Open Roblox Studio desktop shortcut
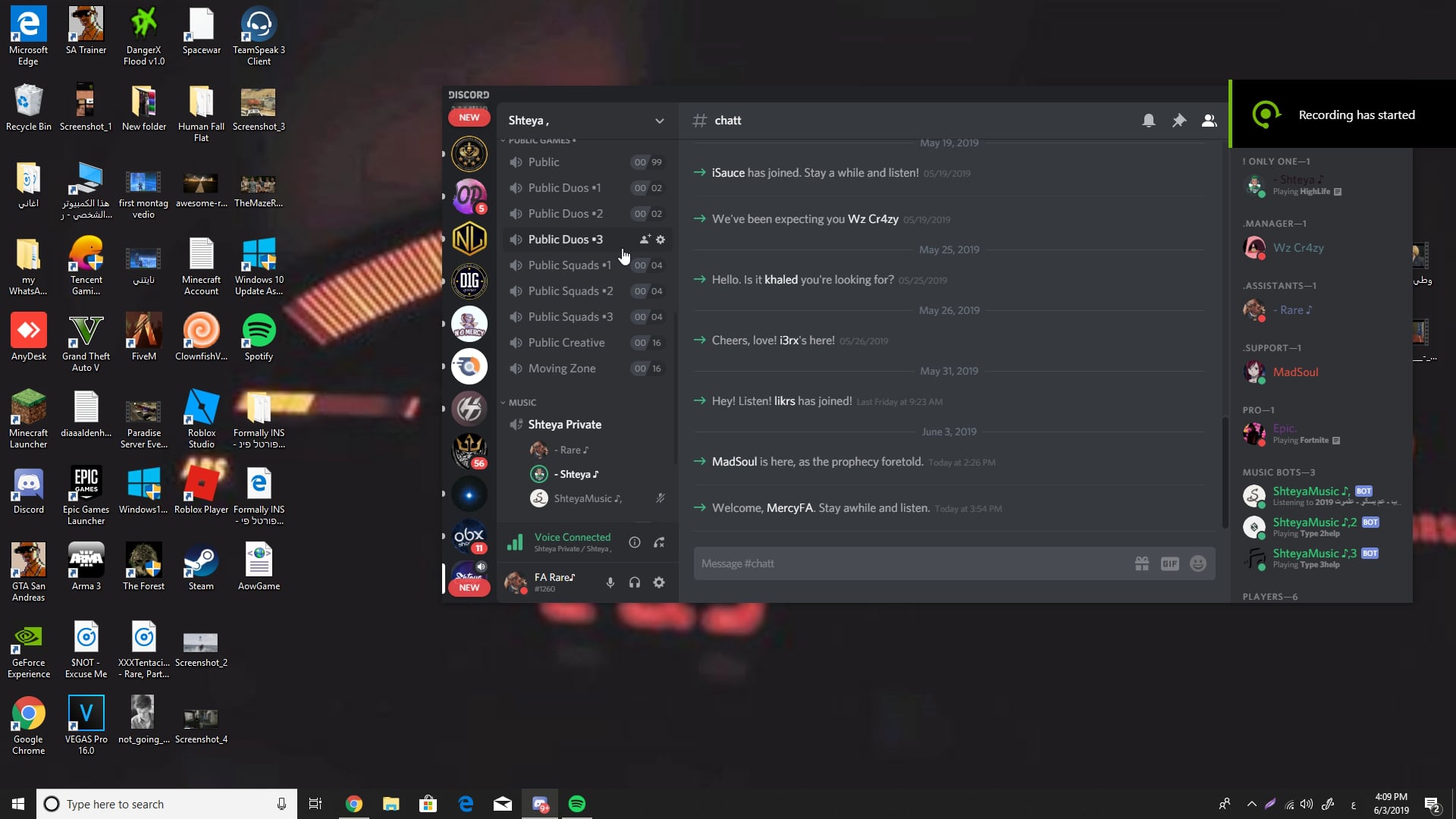This screenshot has width=1456, height=819. click(201, 419)
